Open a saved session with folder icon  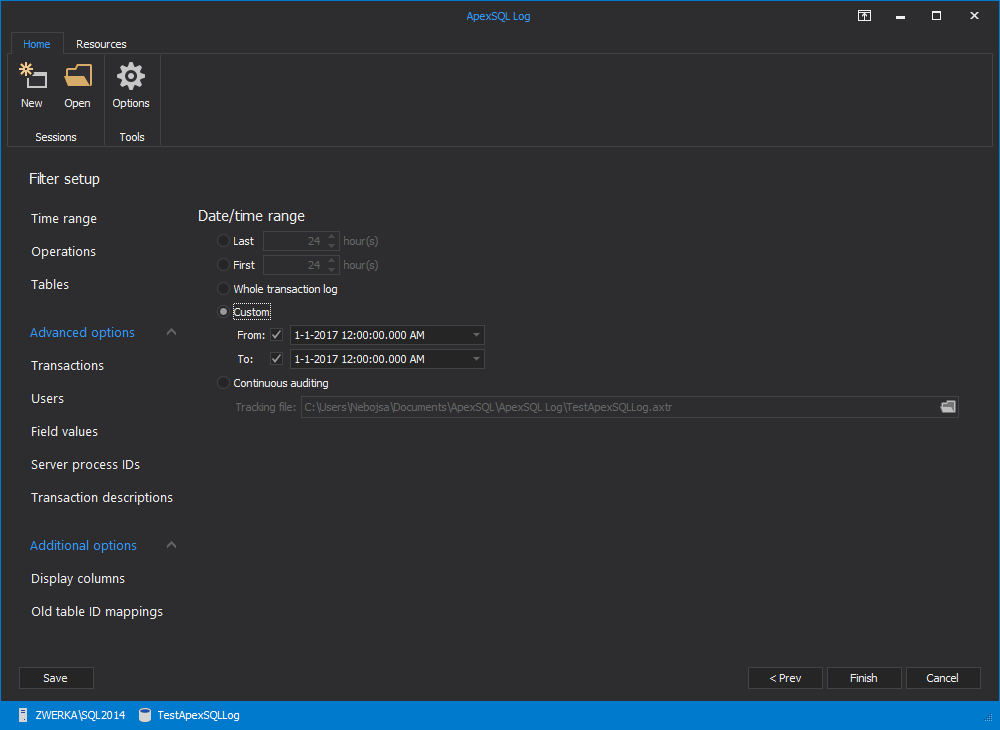point(77,86)
